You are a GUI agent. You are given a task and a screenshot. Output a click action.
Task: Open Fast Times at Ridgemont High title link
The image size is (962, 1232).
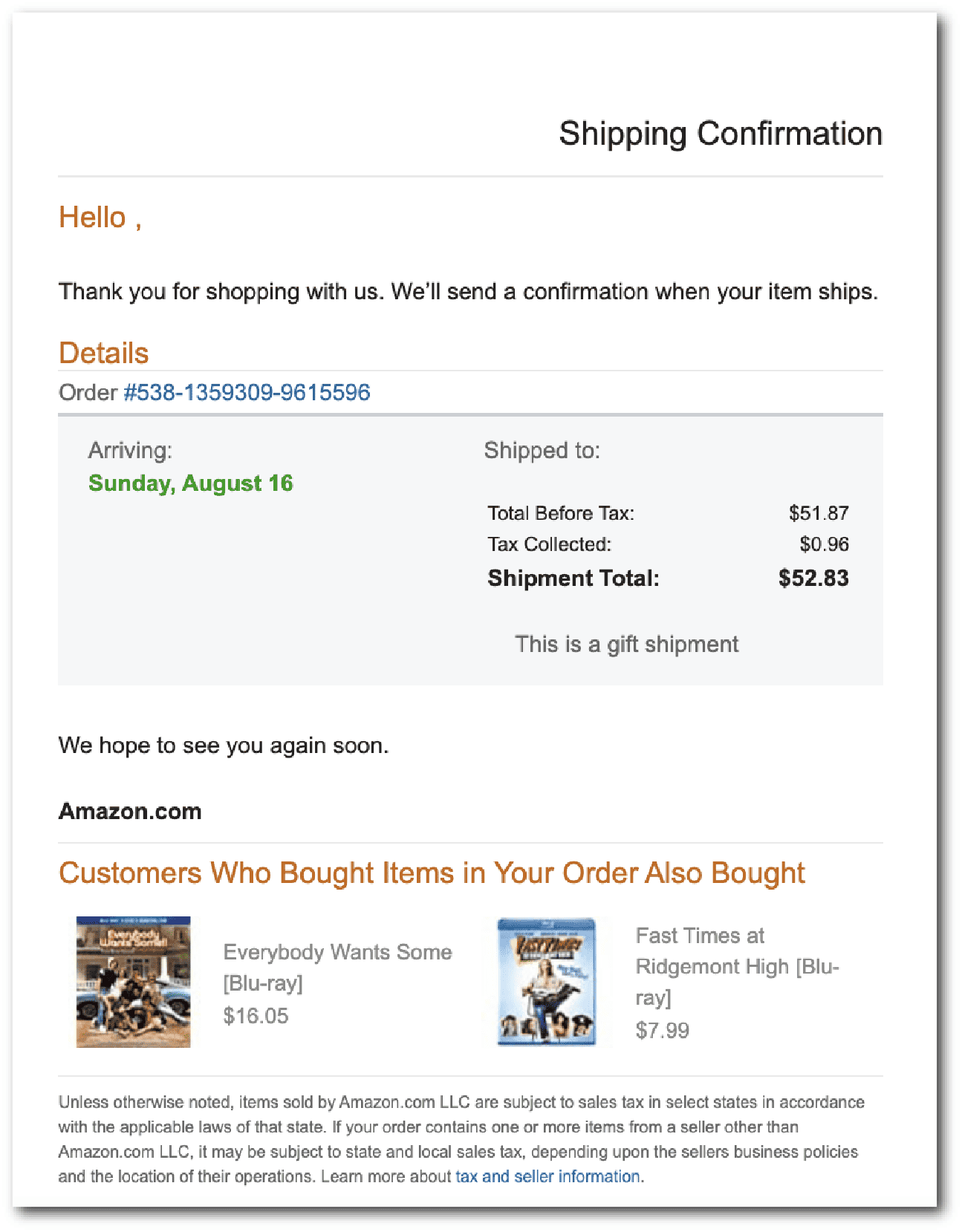pos(736,966)
